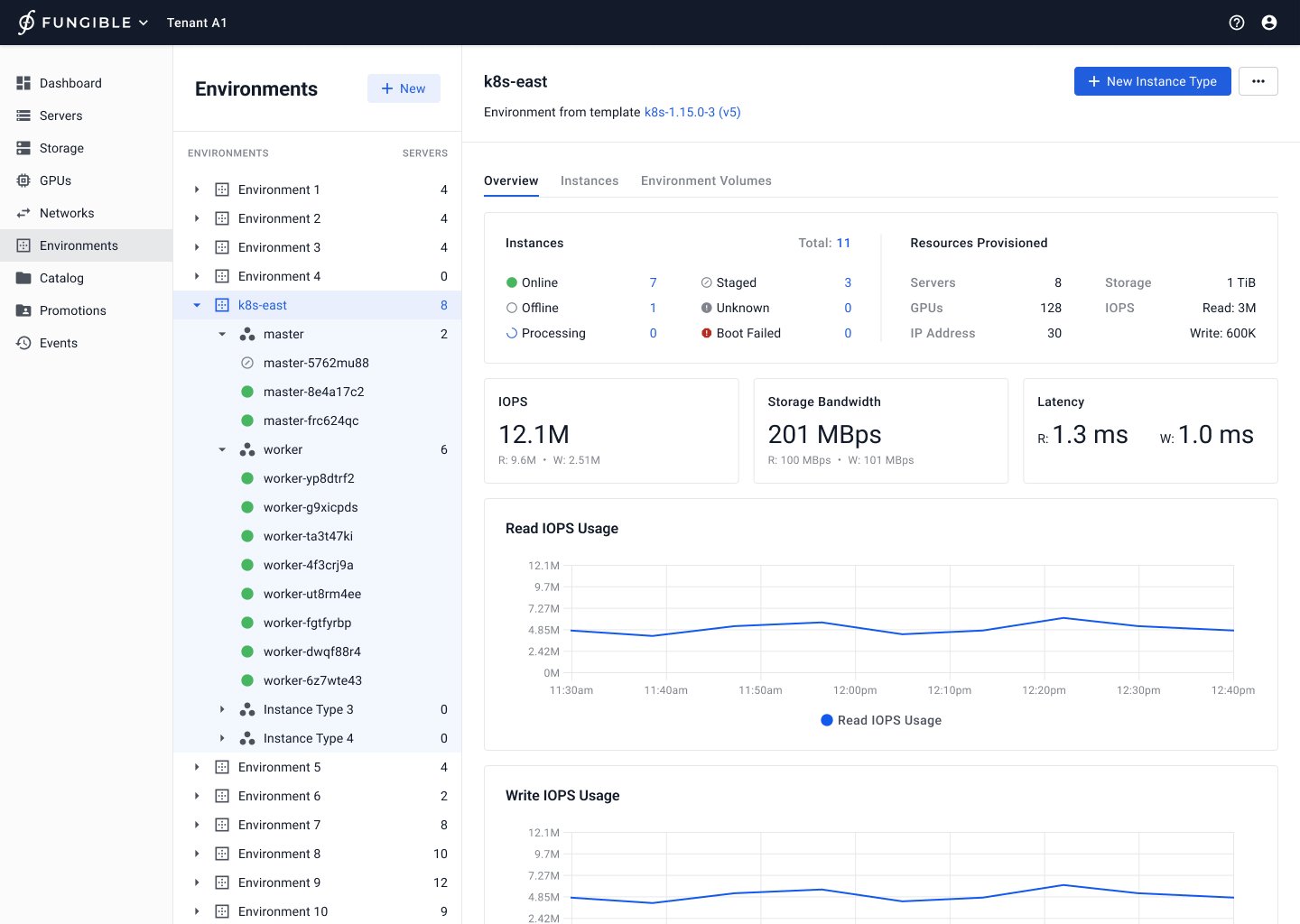Open the Fungible tenant dropdown chevron

coord(143,23)
